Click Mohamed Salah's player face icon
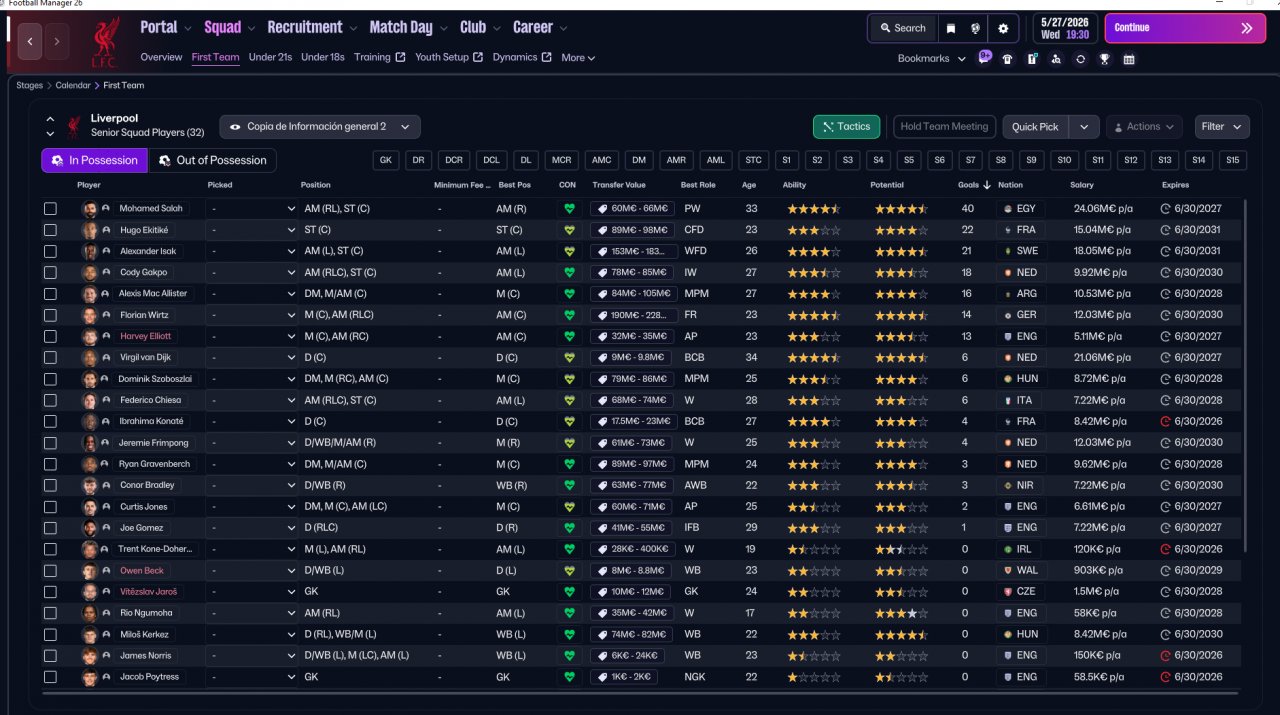Screen dimensions: 1280x715 (89, 209)
